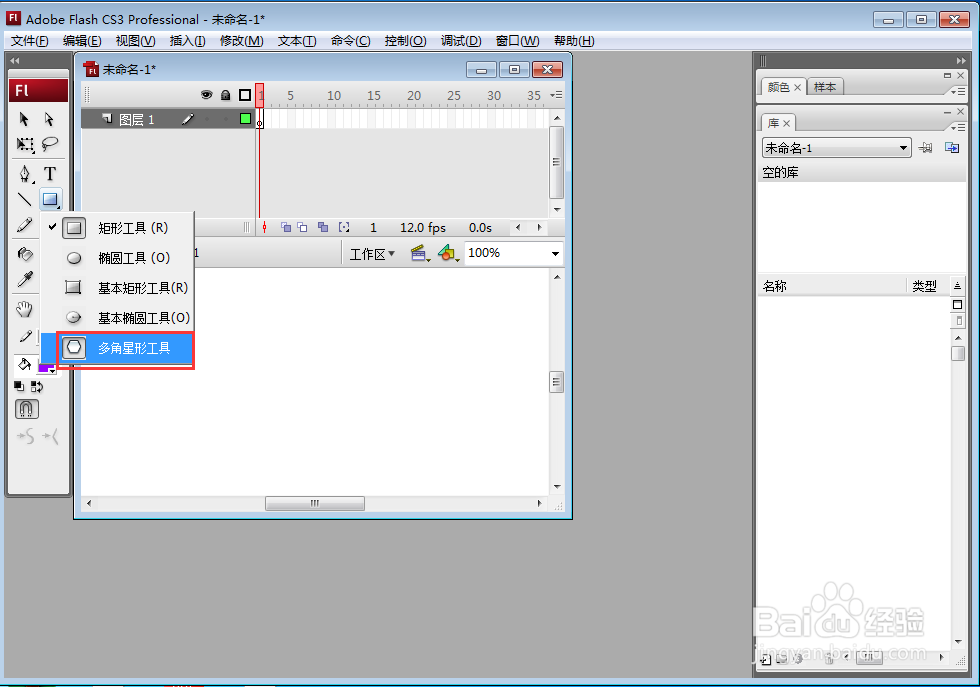
Task: Choose 椭圆工具 (O) from the flyout
Action: (x=117, y=258)
